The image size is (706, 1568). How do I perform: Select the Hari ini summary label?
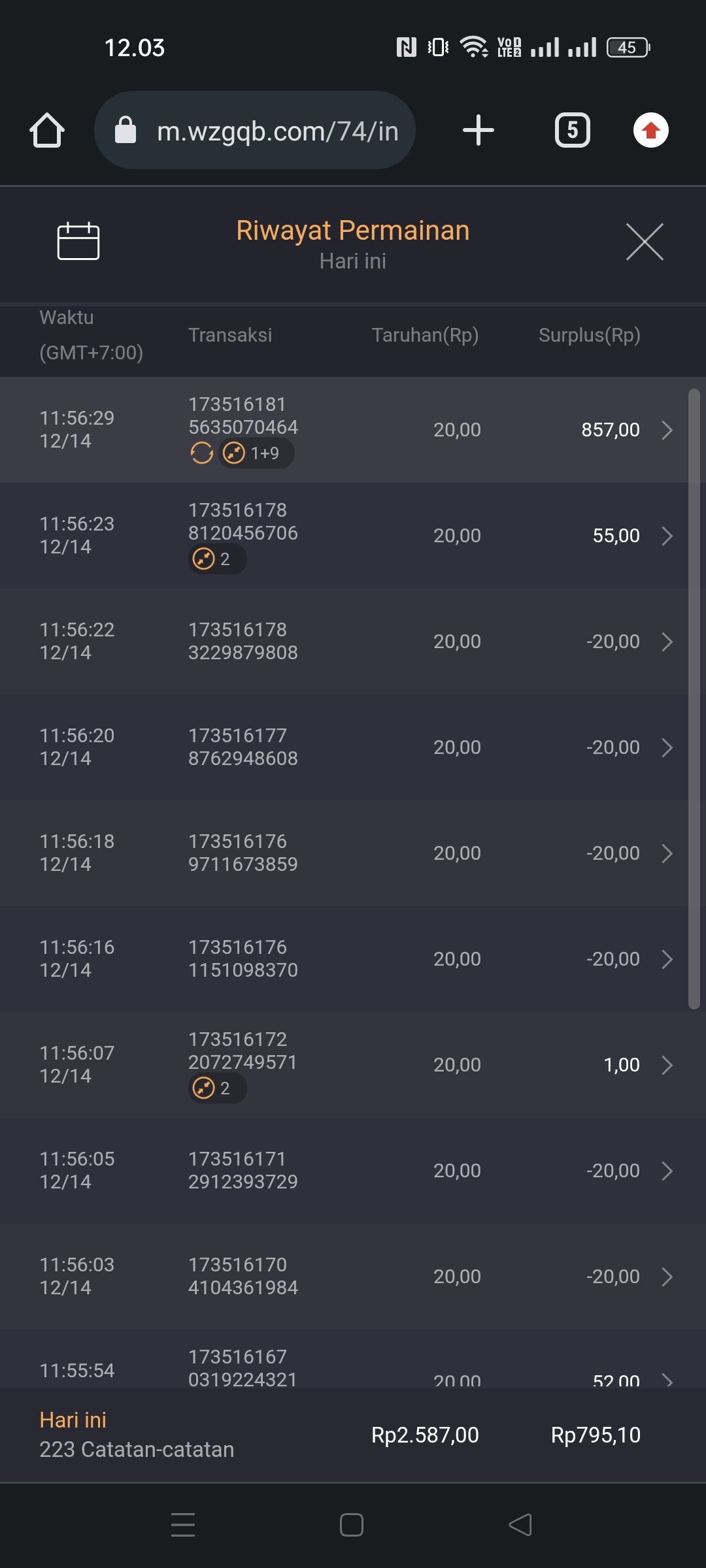click(x=73, y=1420)
